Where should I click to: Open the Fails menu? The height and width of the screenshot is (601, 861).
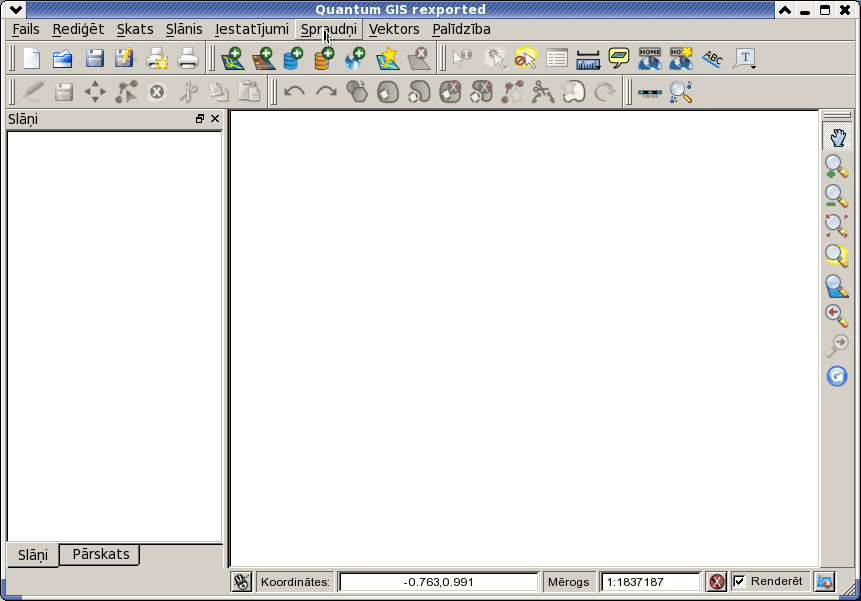(x=26, y=29)
